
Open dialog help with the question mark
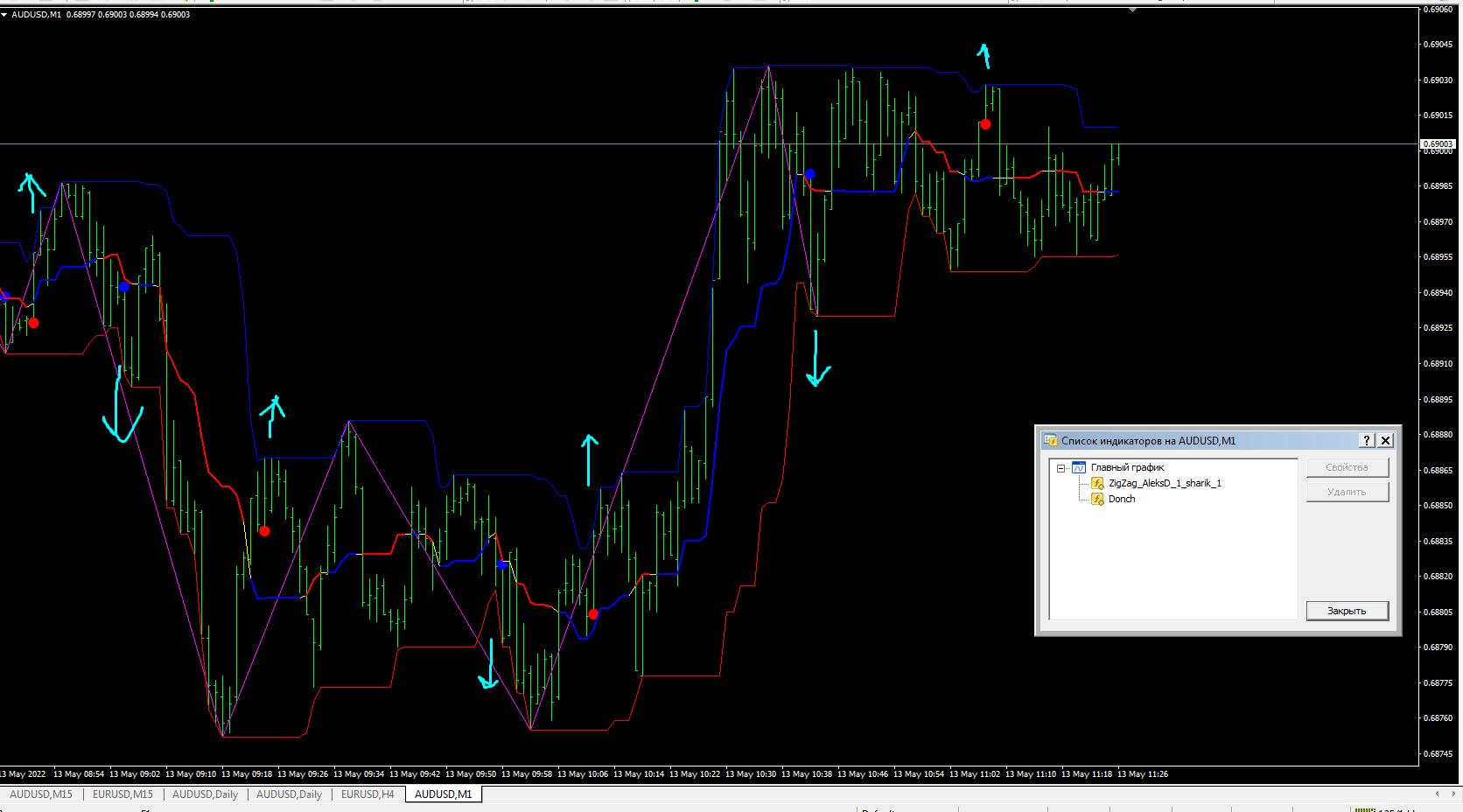(x=1367, y=440)
